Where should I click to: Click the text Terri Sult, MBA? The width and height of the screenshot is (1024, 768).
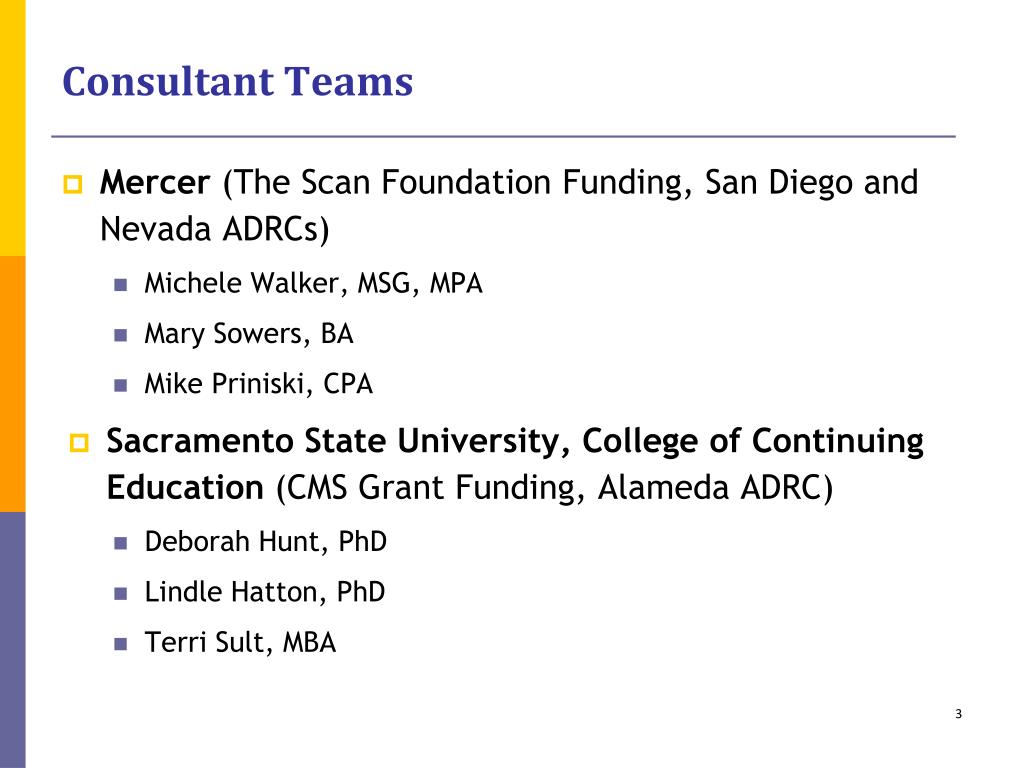pos(240,643)
